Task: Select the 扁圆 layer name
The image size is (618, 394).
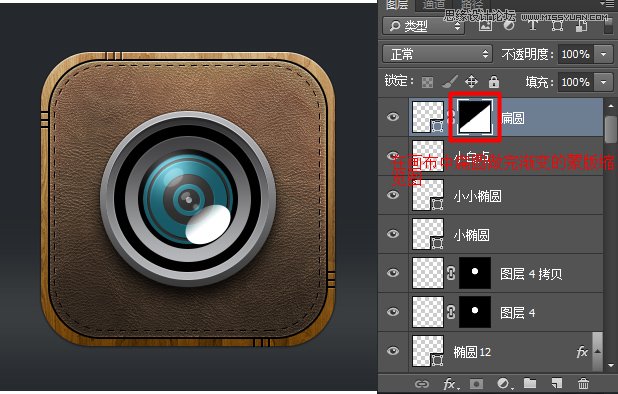Action: [x=513, y=117]
